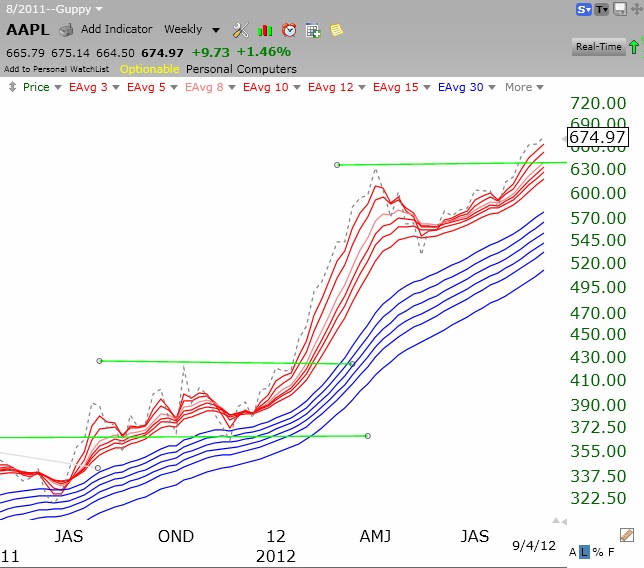
Task: Open the yellow notes icon
Action: (x=336, y=30)
